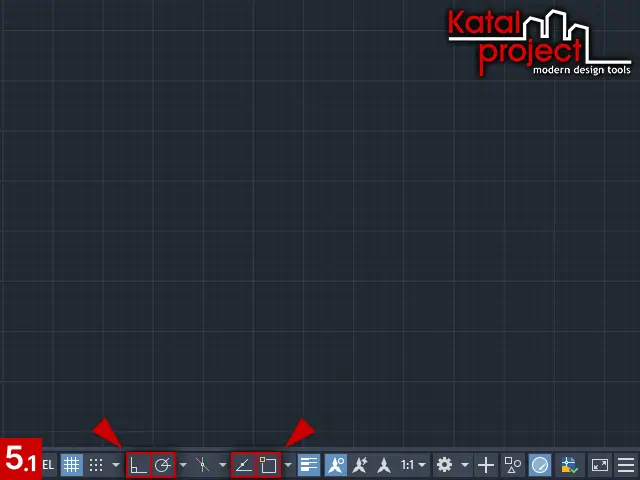Open the 1:1 annotation scale list

[413, 465]
